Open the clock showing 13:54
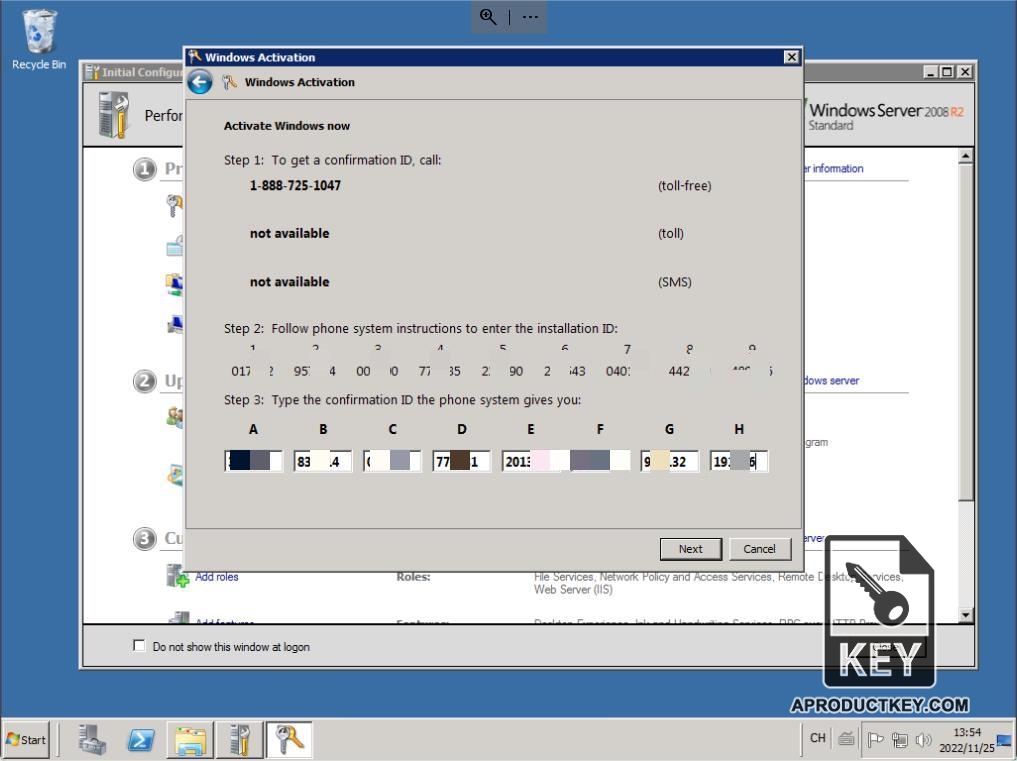 click(x=966, y=740)
